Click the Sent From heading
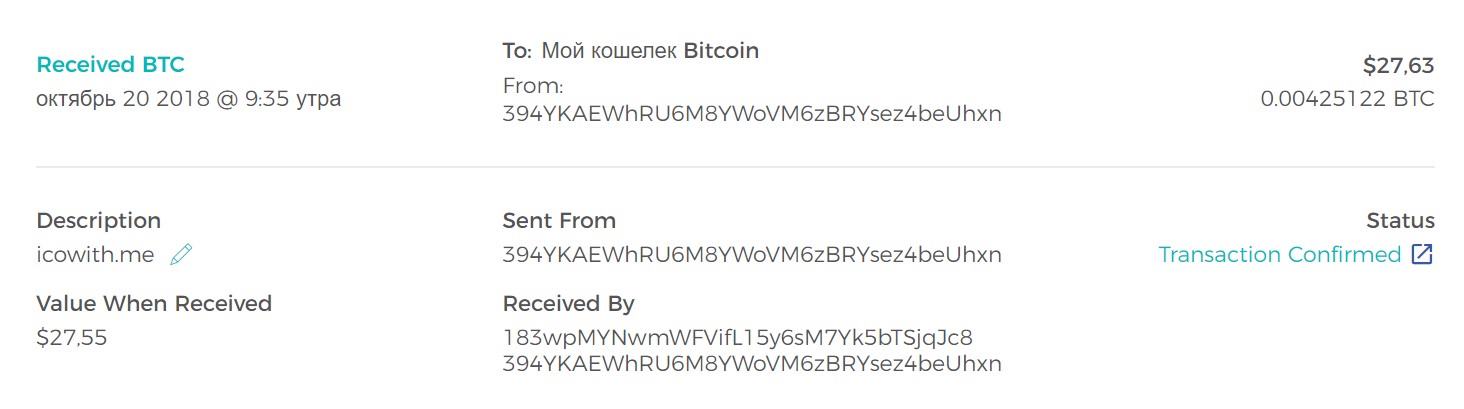Image resolution: width=1464 pixels, height=409 pixels. point(559,220)
